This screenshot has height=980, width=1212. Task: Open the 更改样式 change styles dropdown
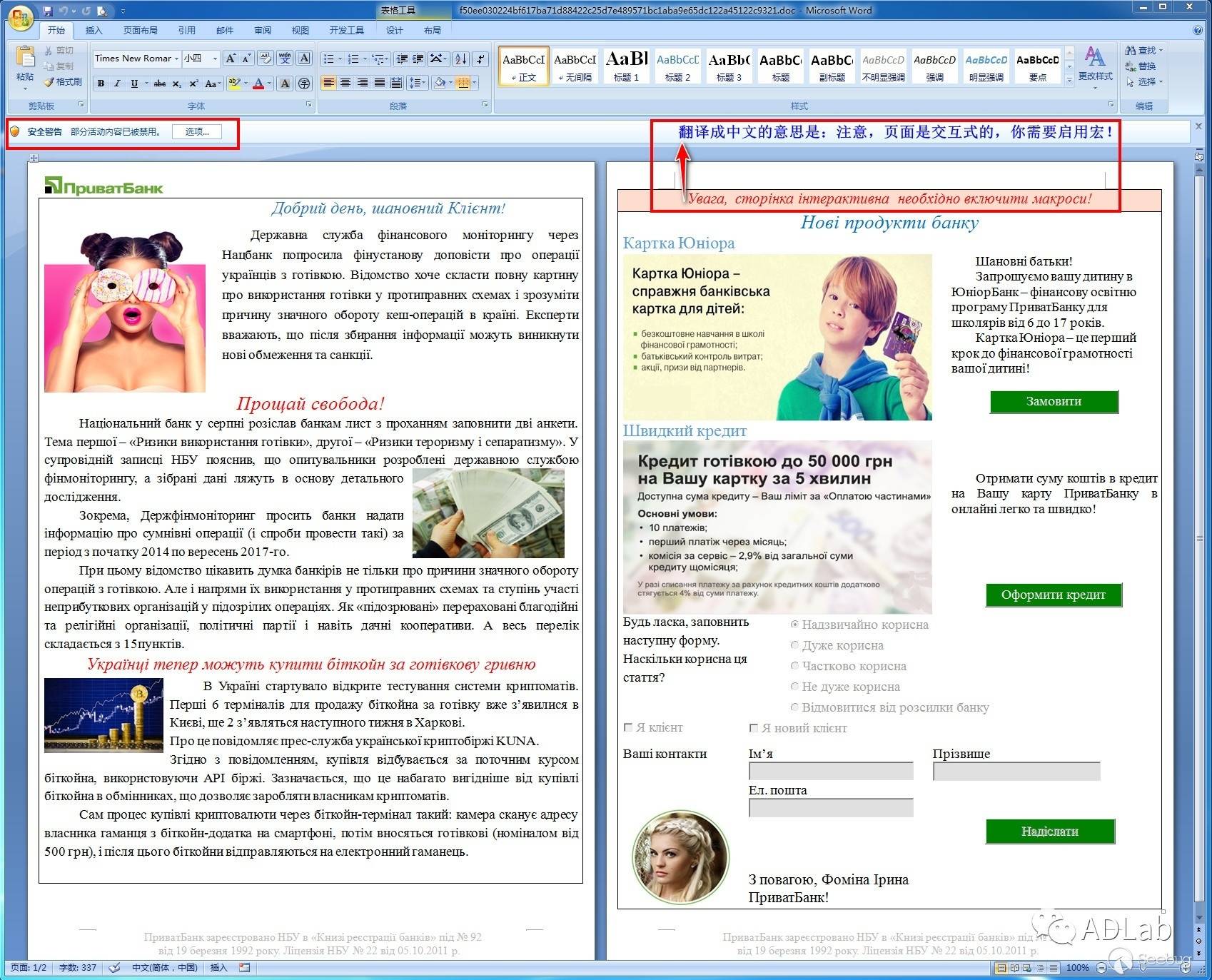[1096, 68]
